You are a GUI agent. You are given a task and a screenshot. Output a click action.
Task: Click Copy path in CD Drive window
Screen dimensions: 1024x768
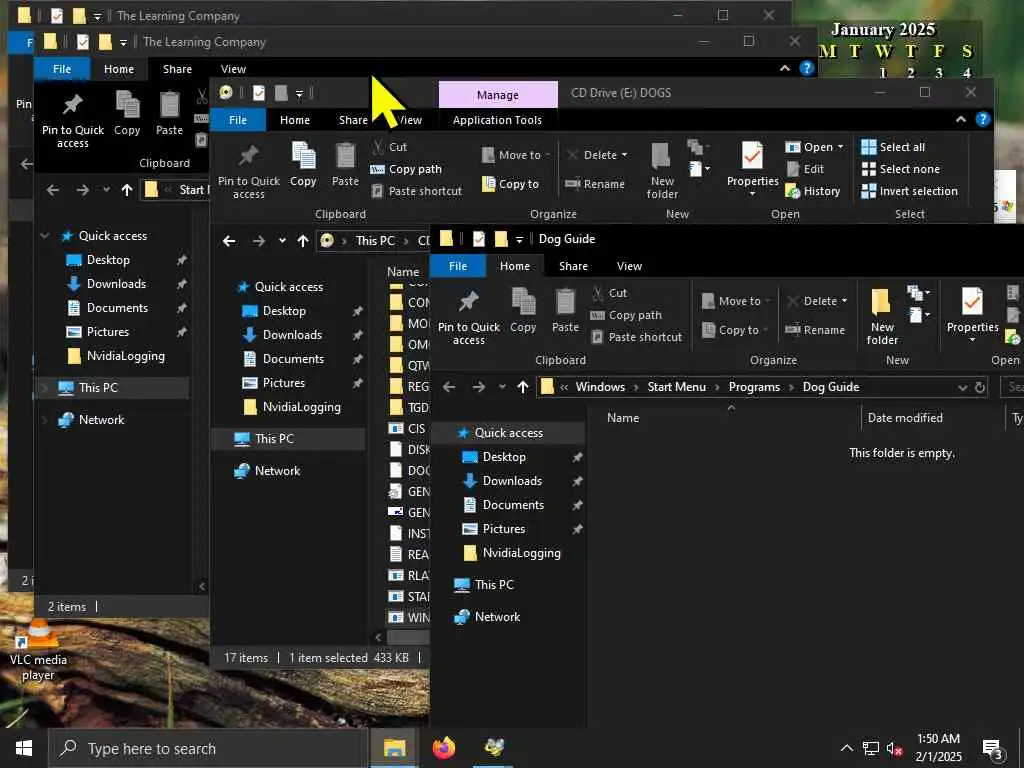pyautogui.click(x=406, y=169)
